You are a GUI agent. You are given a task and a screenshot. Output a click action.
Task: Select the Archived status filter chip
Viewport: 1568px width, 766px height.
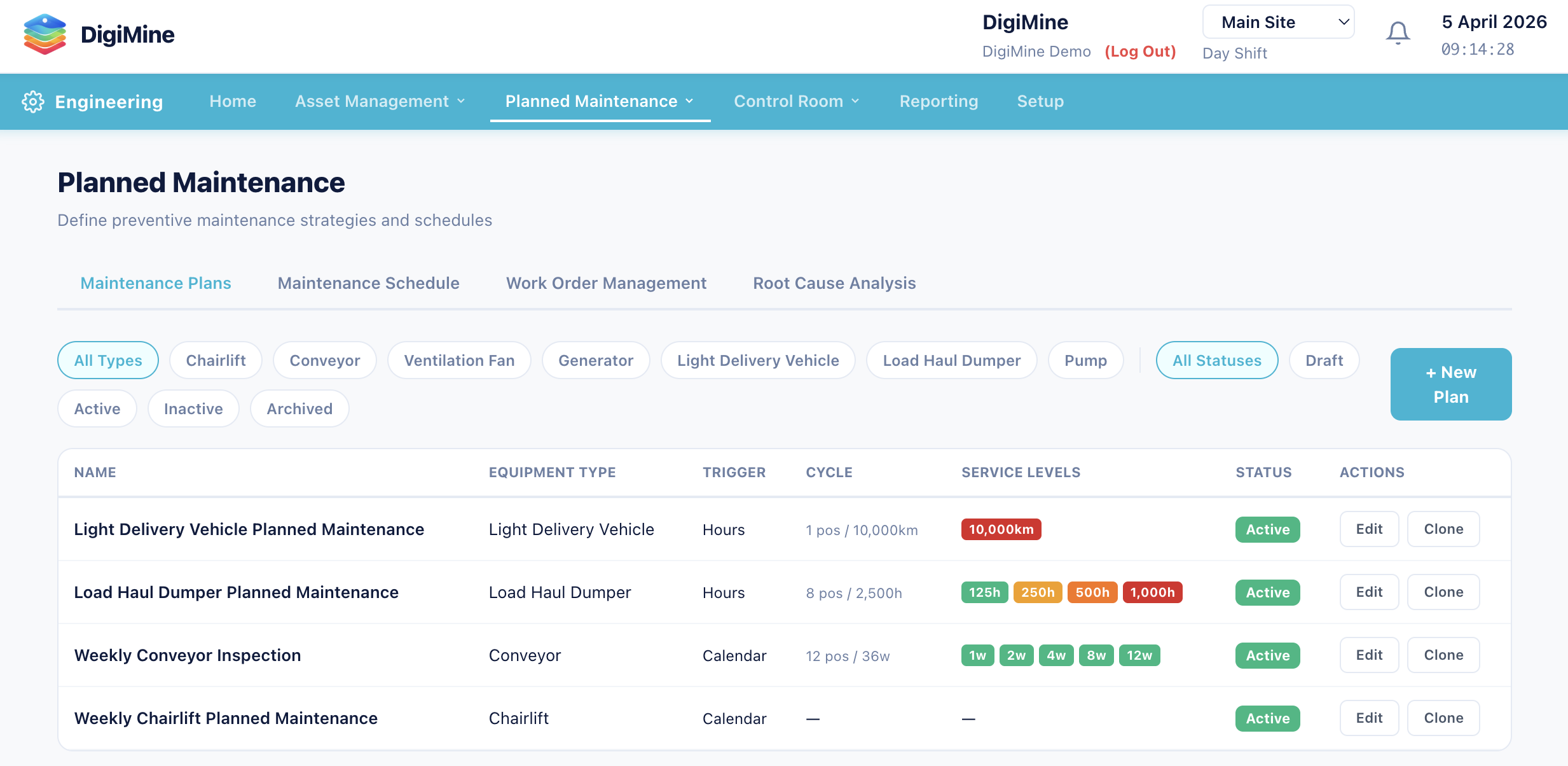tap(299, 409)
